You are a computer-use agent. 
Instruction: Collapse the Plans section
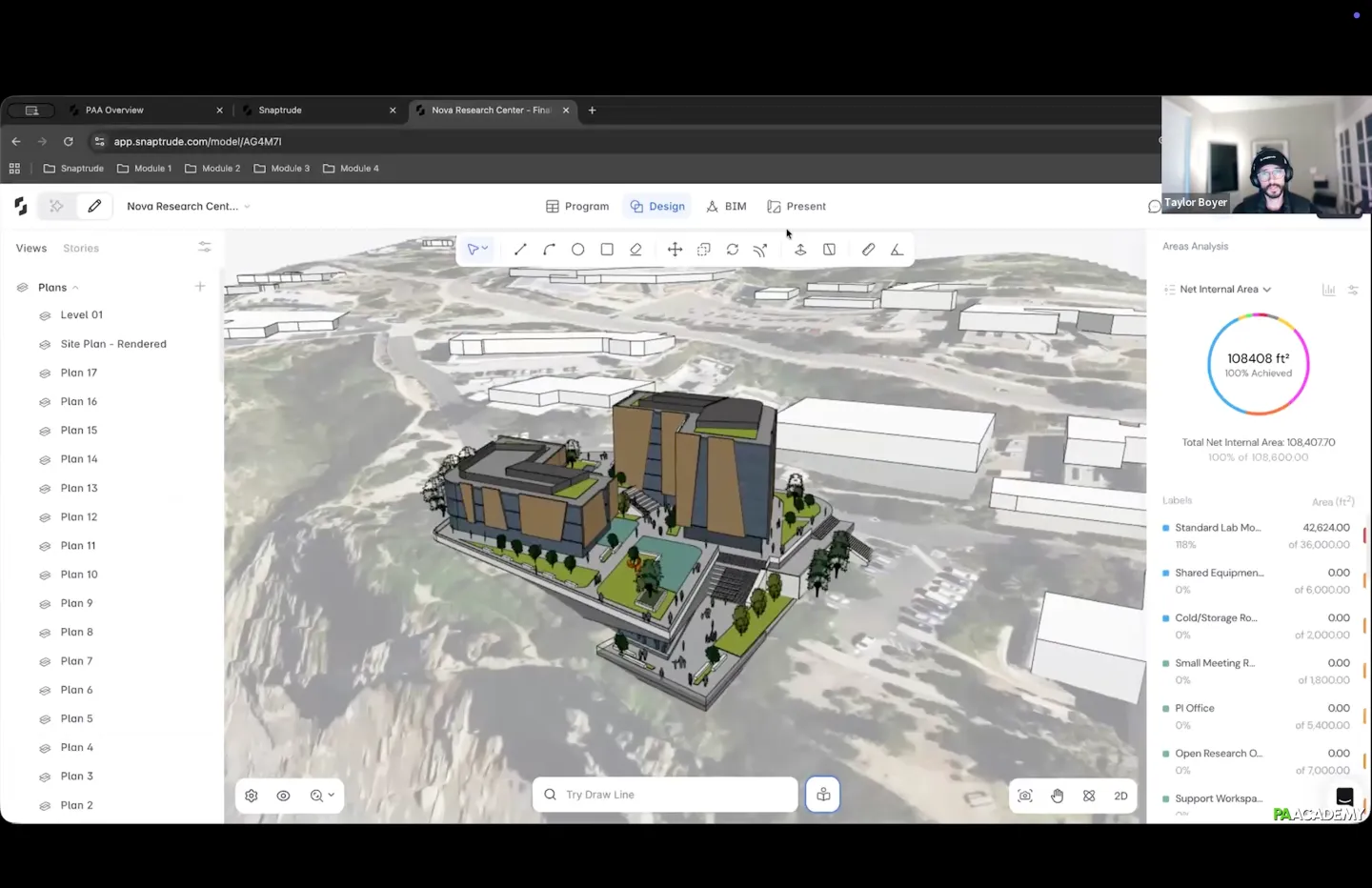75,288
